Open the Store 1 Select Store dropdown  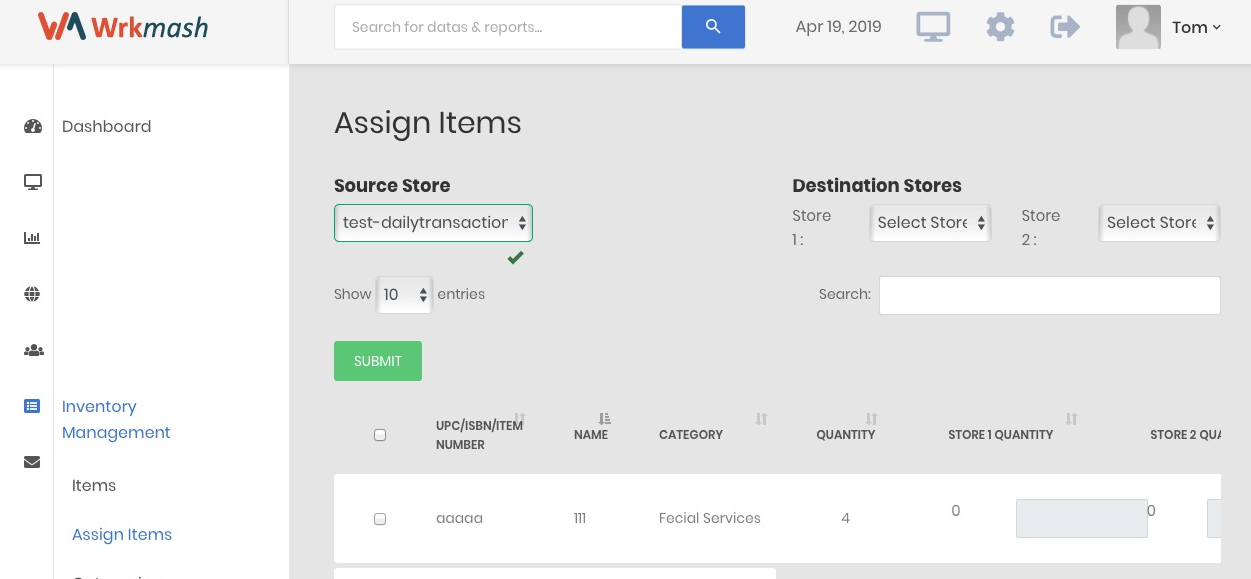click(930, 223)
